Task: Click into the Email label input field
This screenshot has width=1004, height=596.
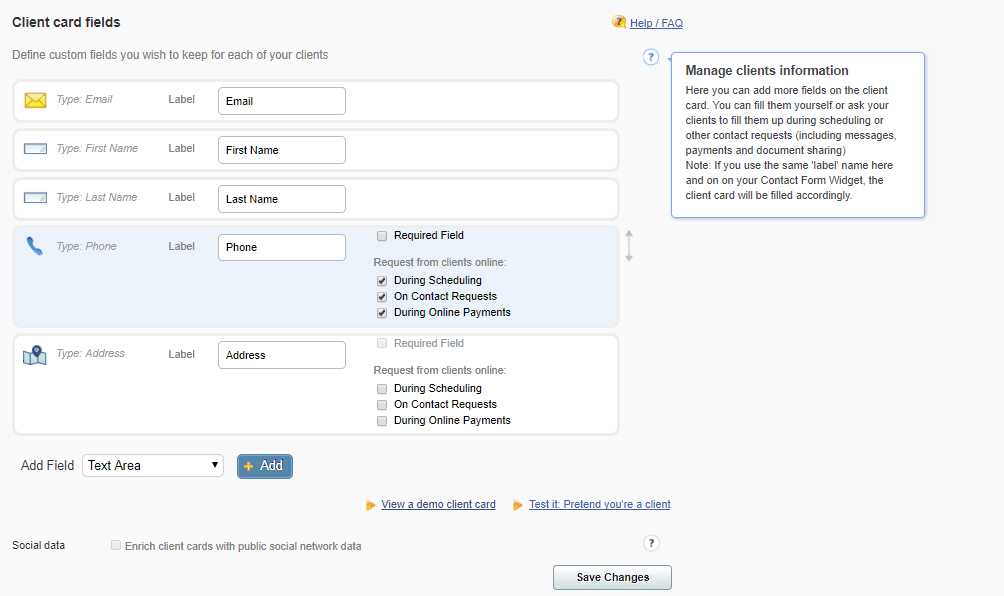Action: point(281,101)
